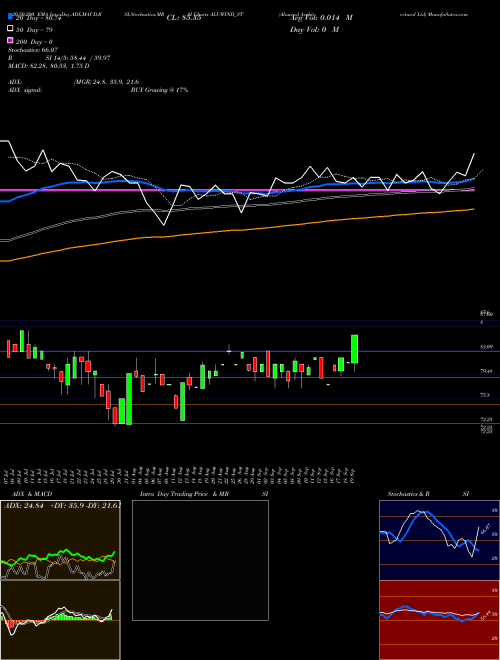This screenshot has height=660, width=500.
Task: Select the 'MACD: 82.28, 80.53, 1.75 D' line
Action: click(48, 66)
